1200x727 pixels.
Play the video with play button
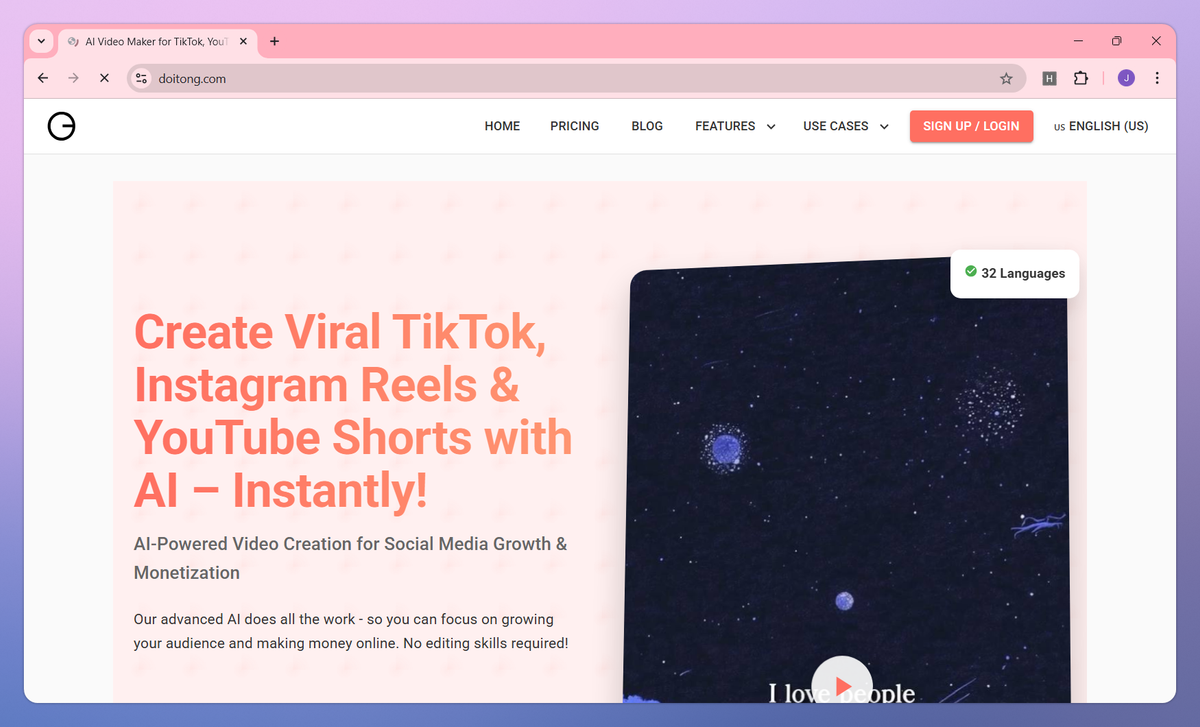[842, 685]
